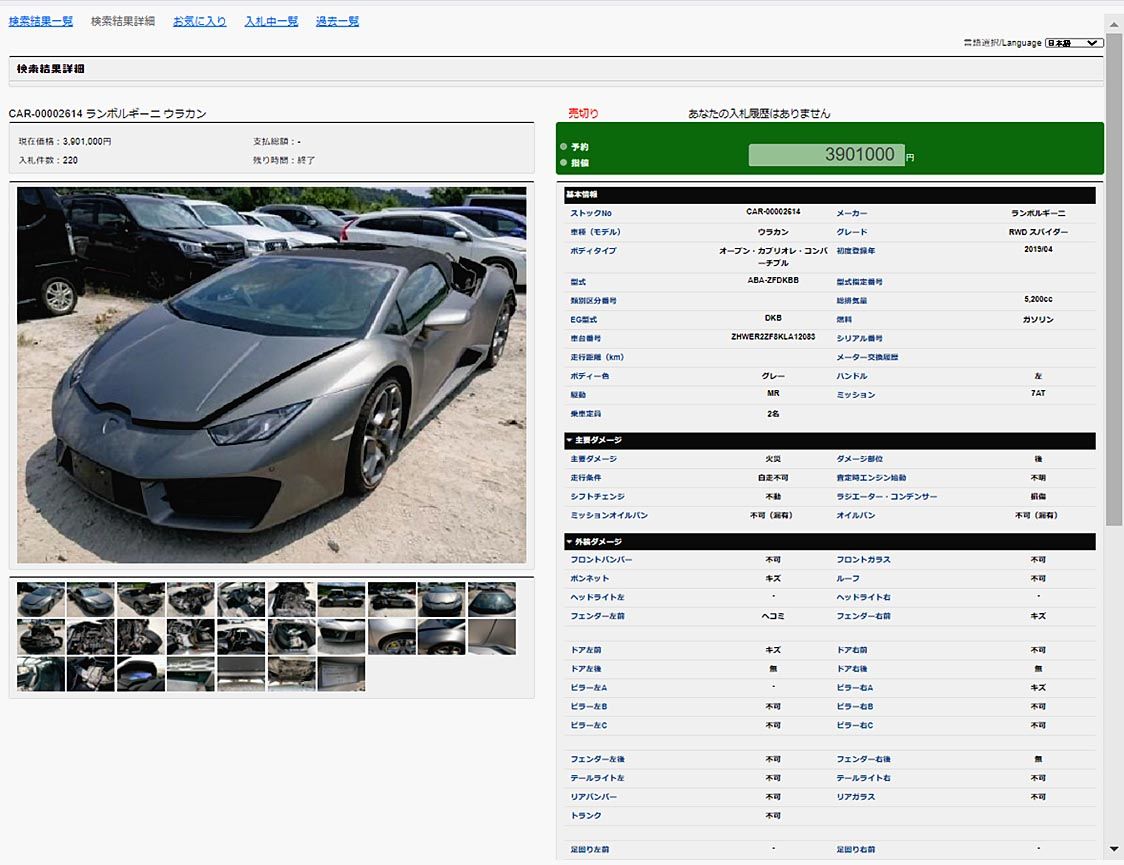This screenshot has height=865, width=1124.
Task: Open first thumbnail in second row
Action: pyautogui.click(x=41, y=636)
